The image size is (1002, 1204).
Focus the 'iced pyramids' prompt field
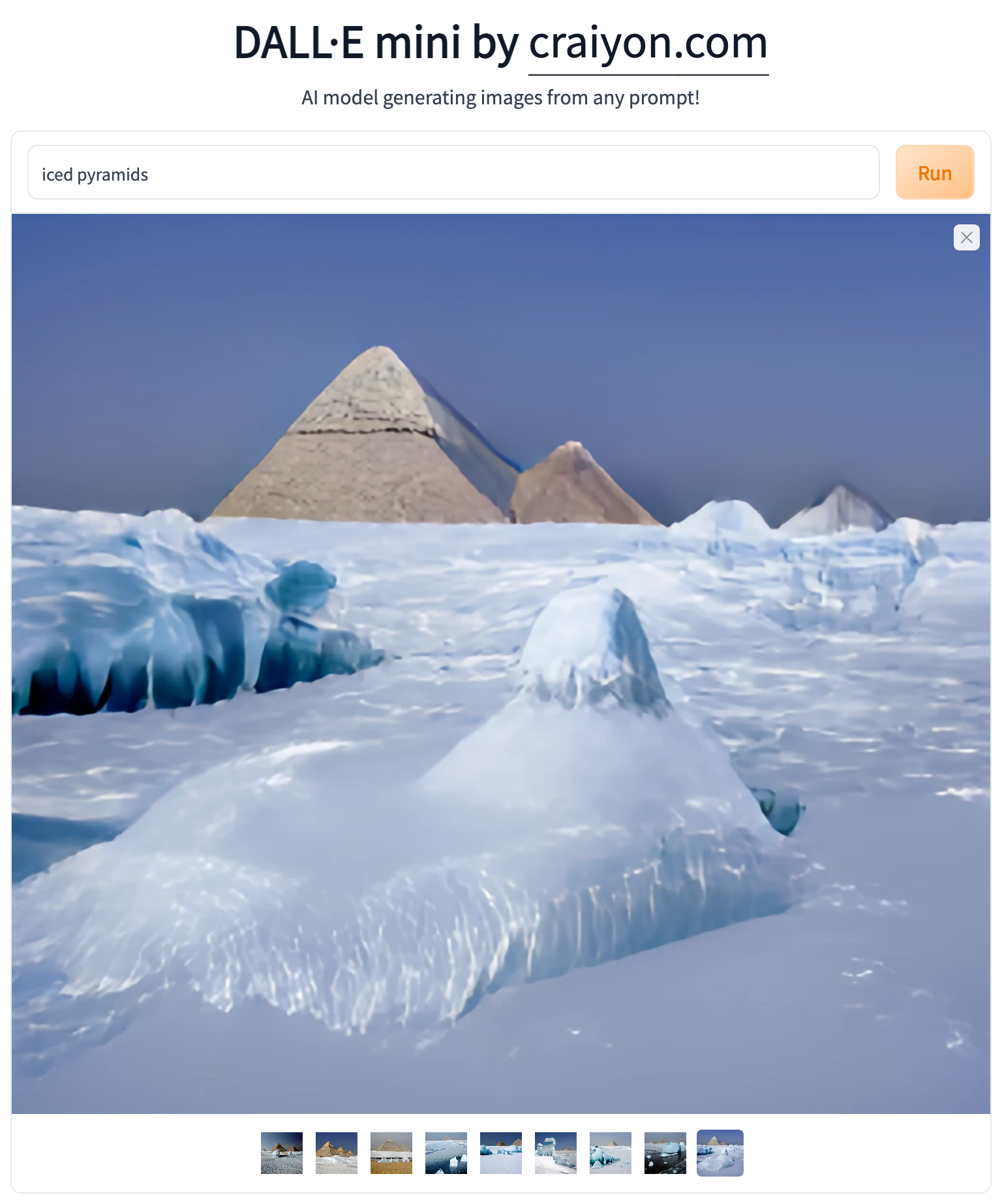click(453, 173)
